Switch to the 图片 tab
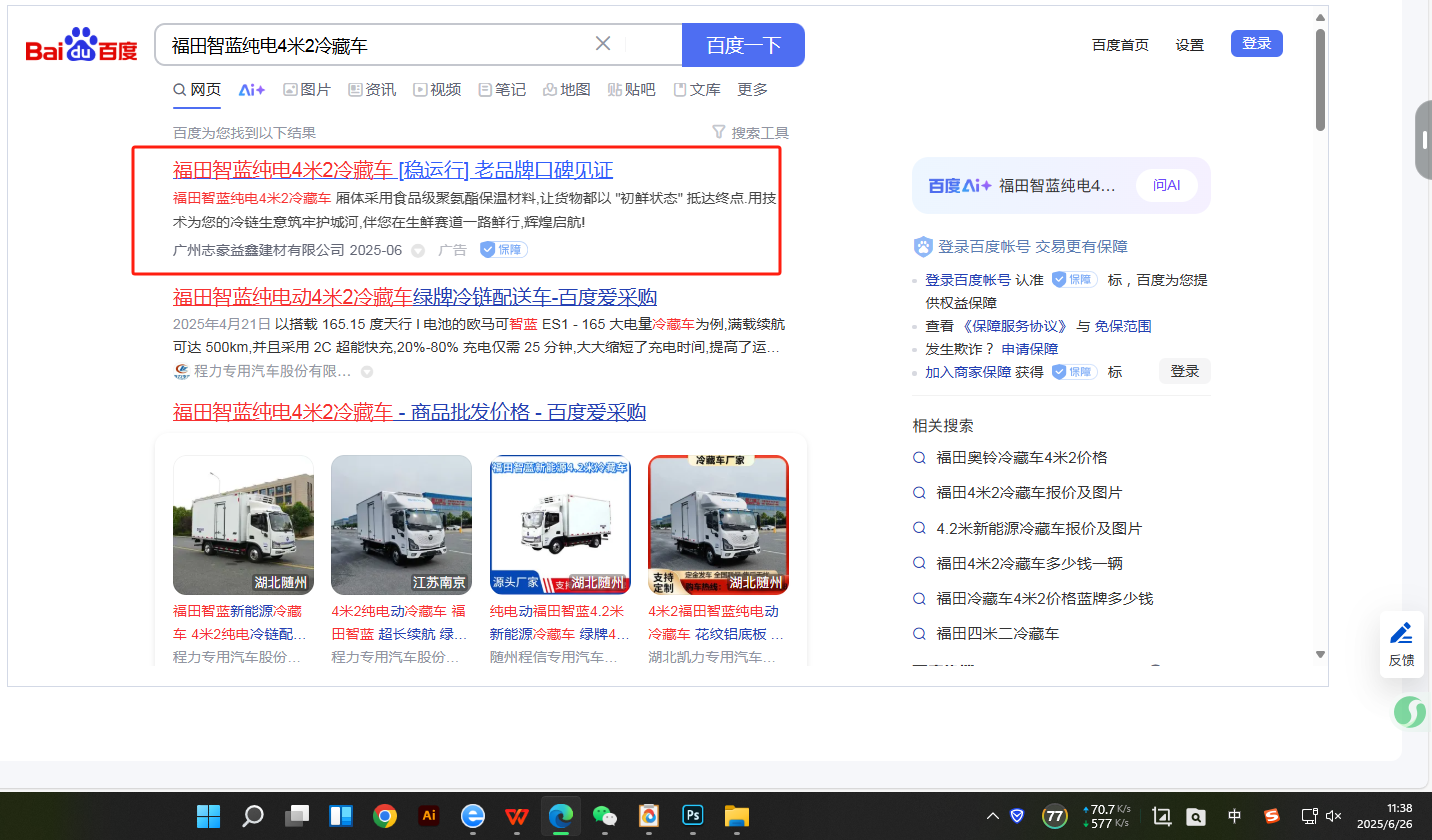1432x840 pixels. (x=307, y=90)
